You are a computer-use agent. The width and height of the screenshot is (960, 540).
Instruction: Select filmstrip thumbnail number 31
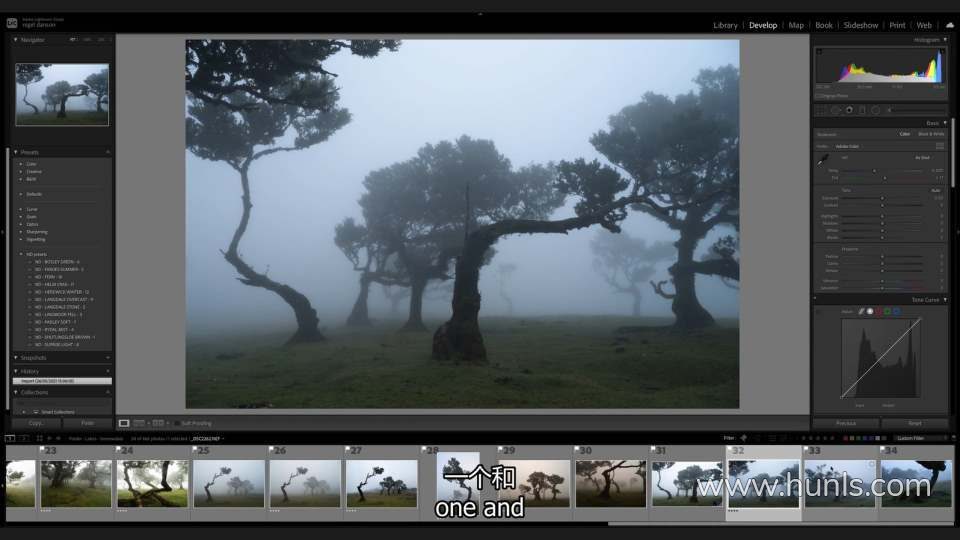coord(687,483)
